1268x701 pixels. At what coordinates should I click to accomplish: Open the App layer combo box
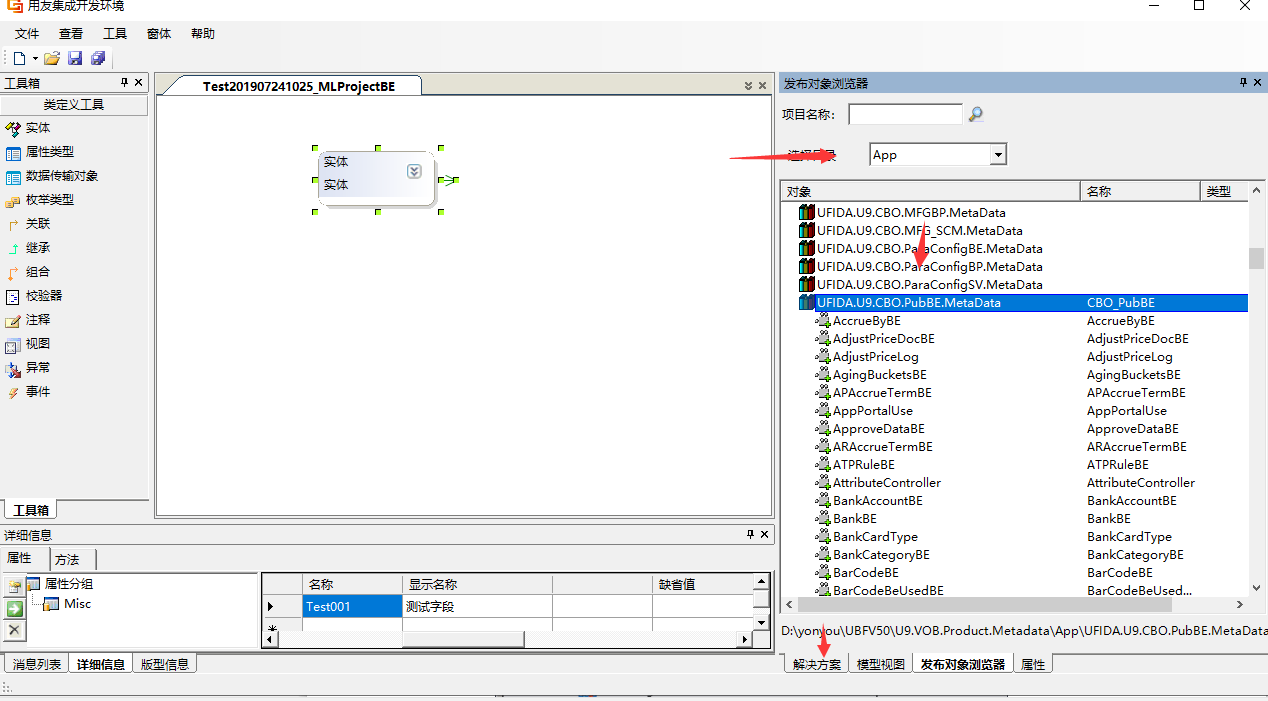pyautogui.click(x=938, y=154)
